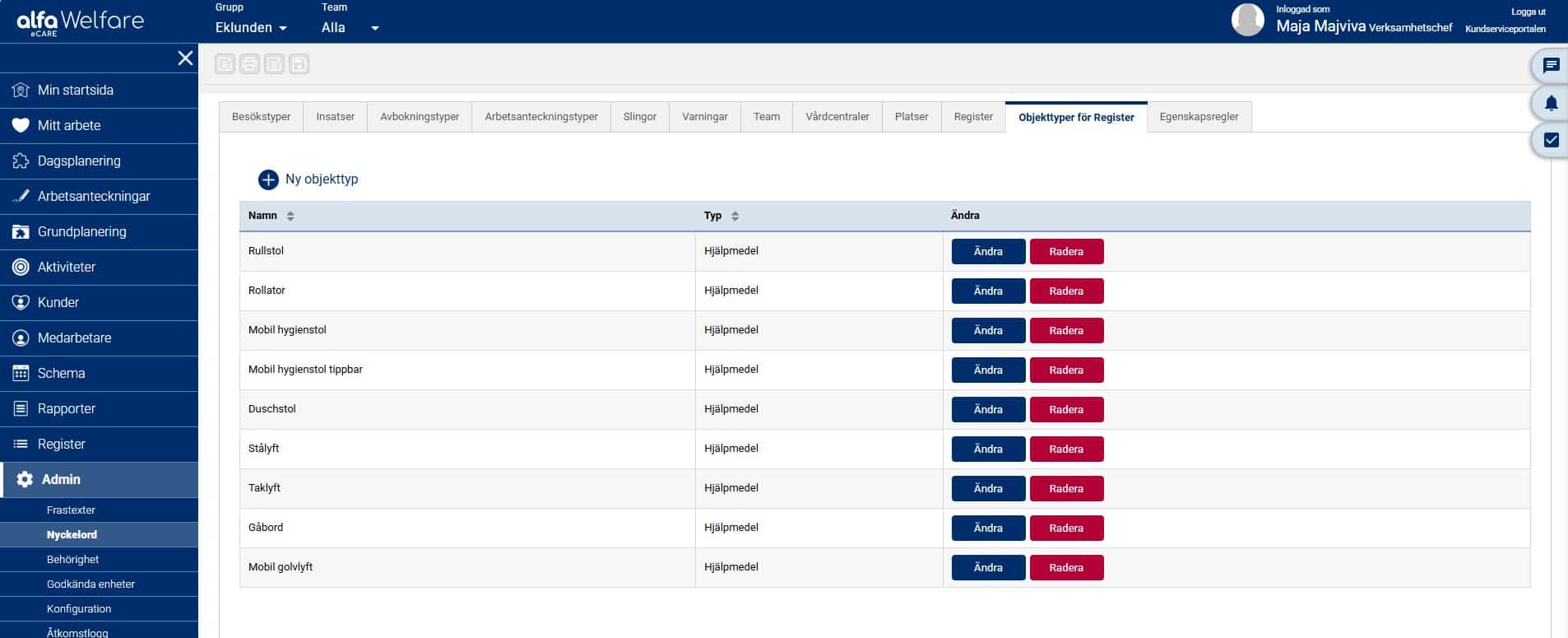This screenshot has width=1568, height=638.
Task: Click the user avatar picture
Action: click(x=1247, y=20)
